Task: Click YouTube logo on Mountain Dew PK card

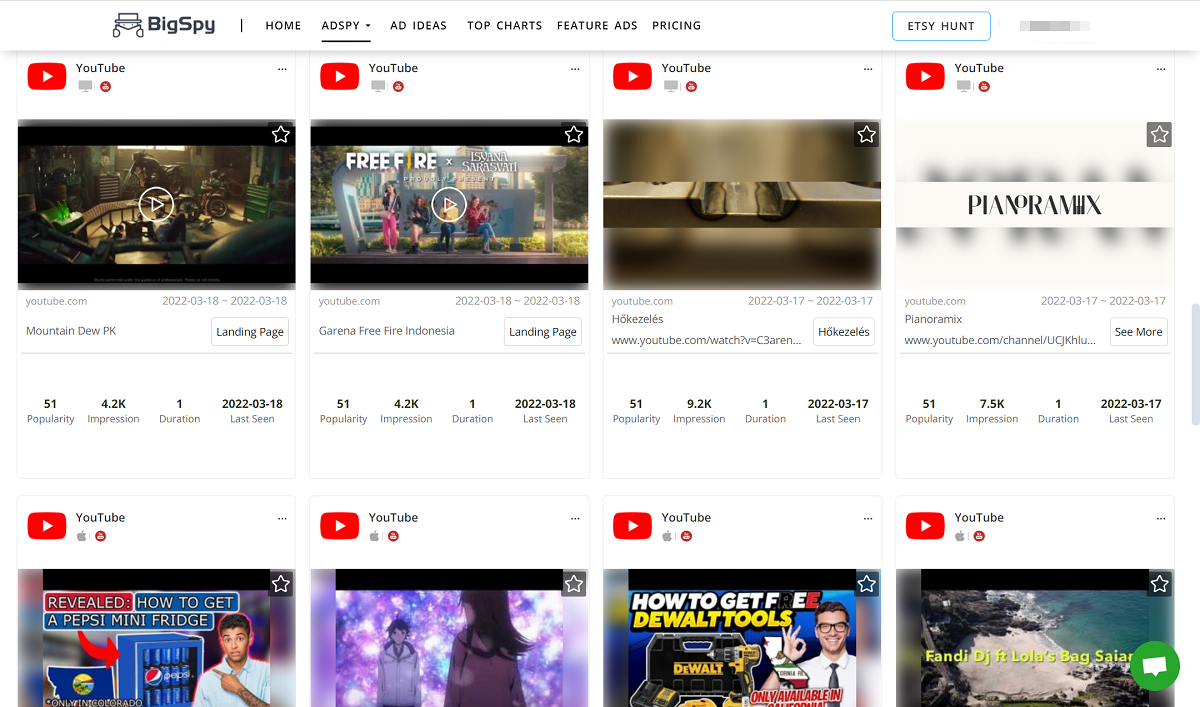Action: coord(47,77)
